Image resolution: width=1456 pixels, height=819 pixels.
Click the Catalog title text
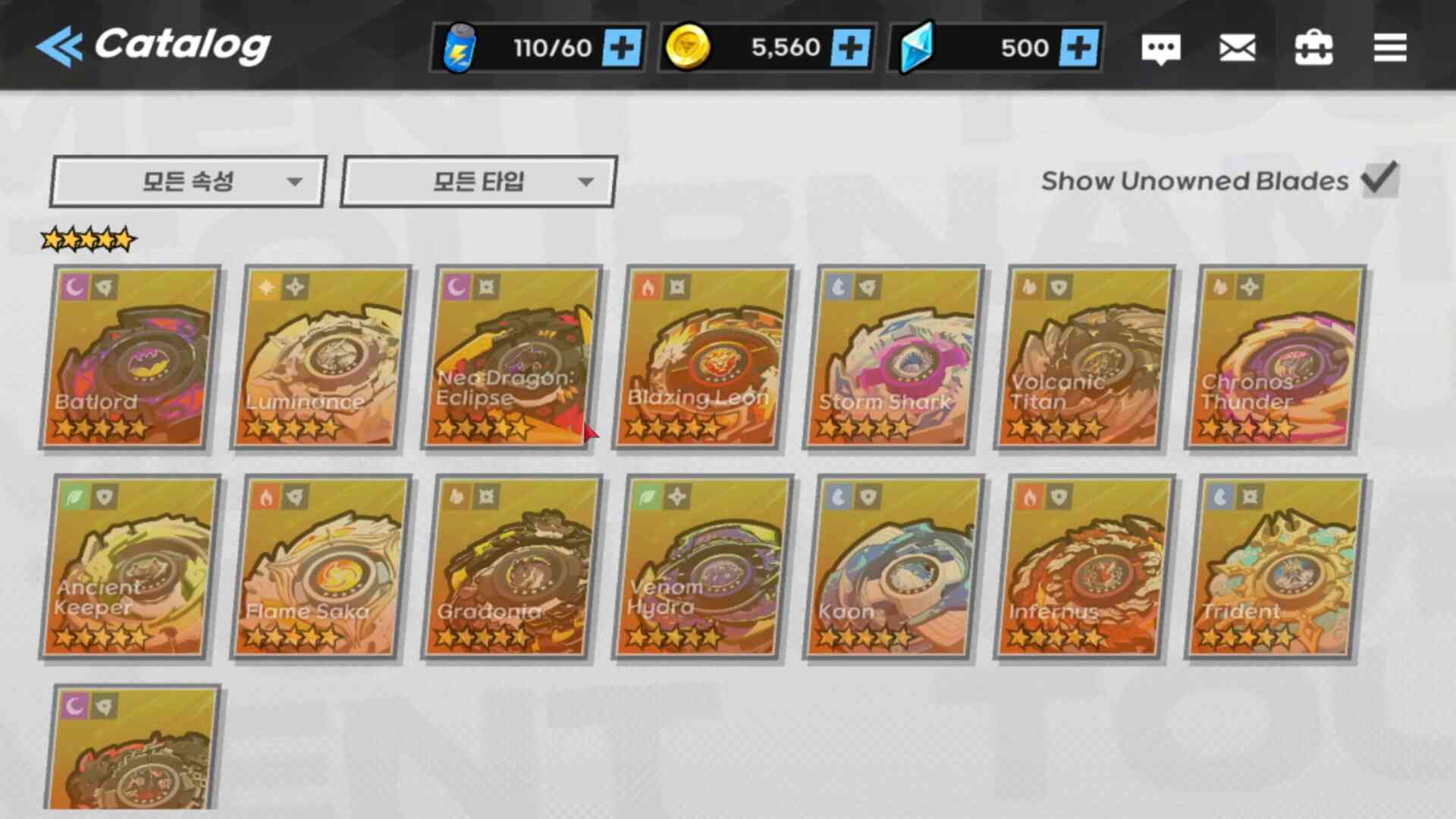pos(182,45)
